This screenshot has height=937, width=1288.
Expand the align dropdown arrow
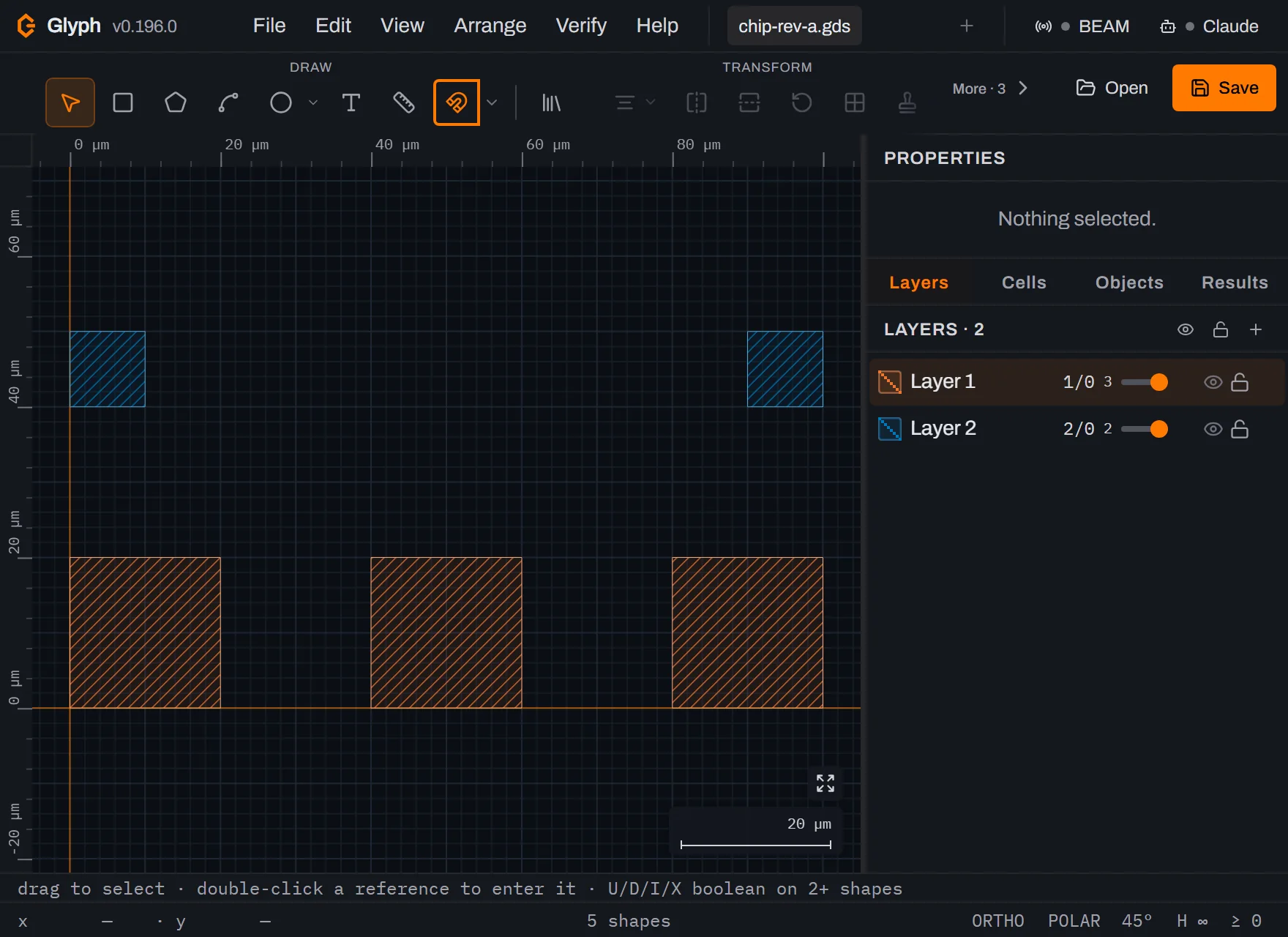(651, 102)
